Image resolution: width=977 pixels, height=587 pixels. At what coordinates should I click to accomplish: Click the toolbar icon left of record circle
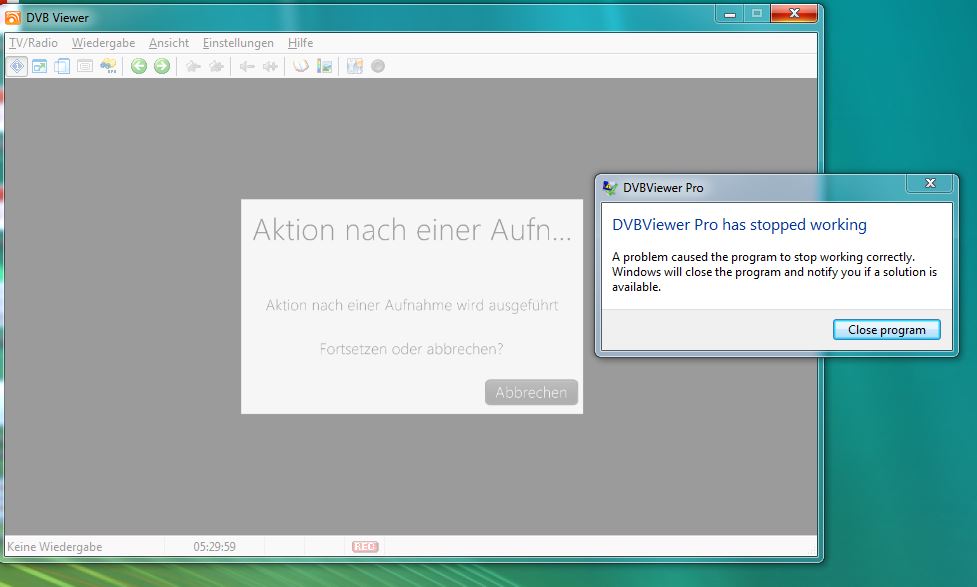pos(354,67)
